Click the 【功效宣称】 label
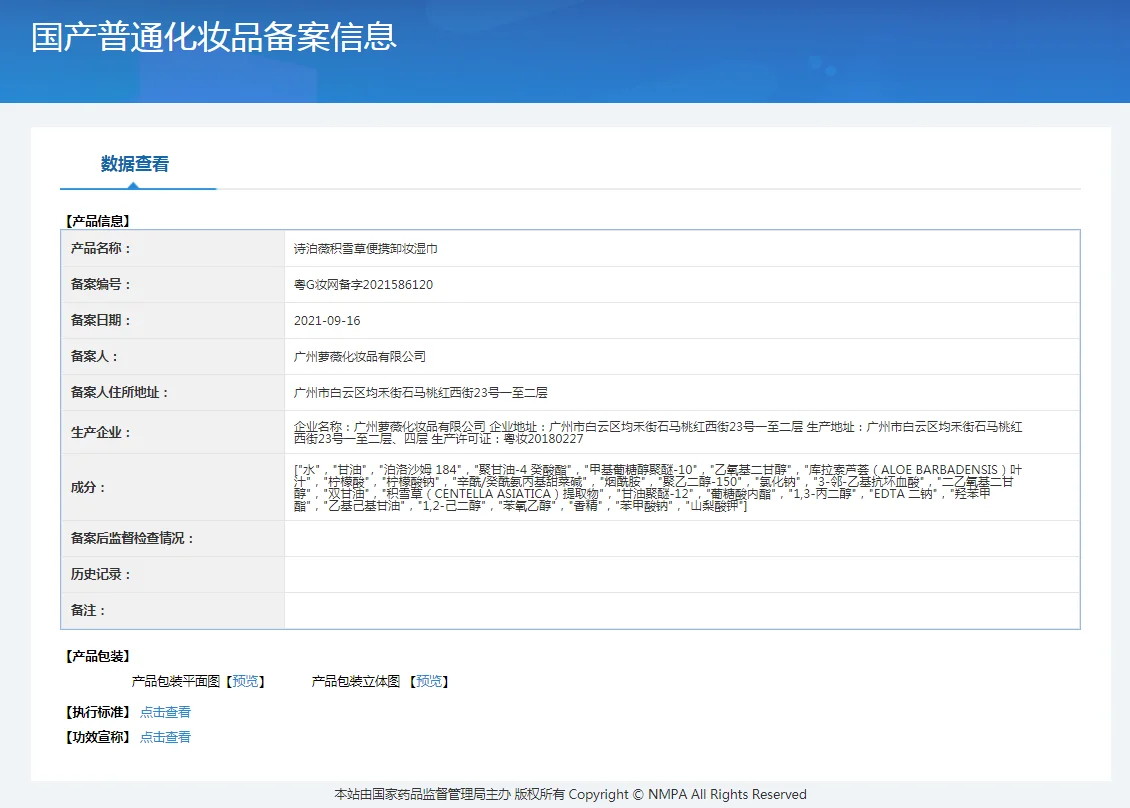The width and height of the screenshot is (1130, 808). 98,737
